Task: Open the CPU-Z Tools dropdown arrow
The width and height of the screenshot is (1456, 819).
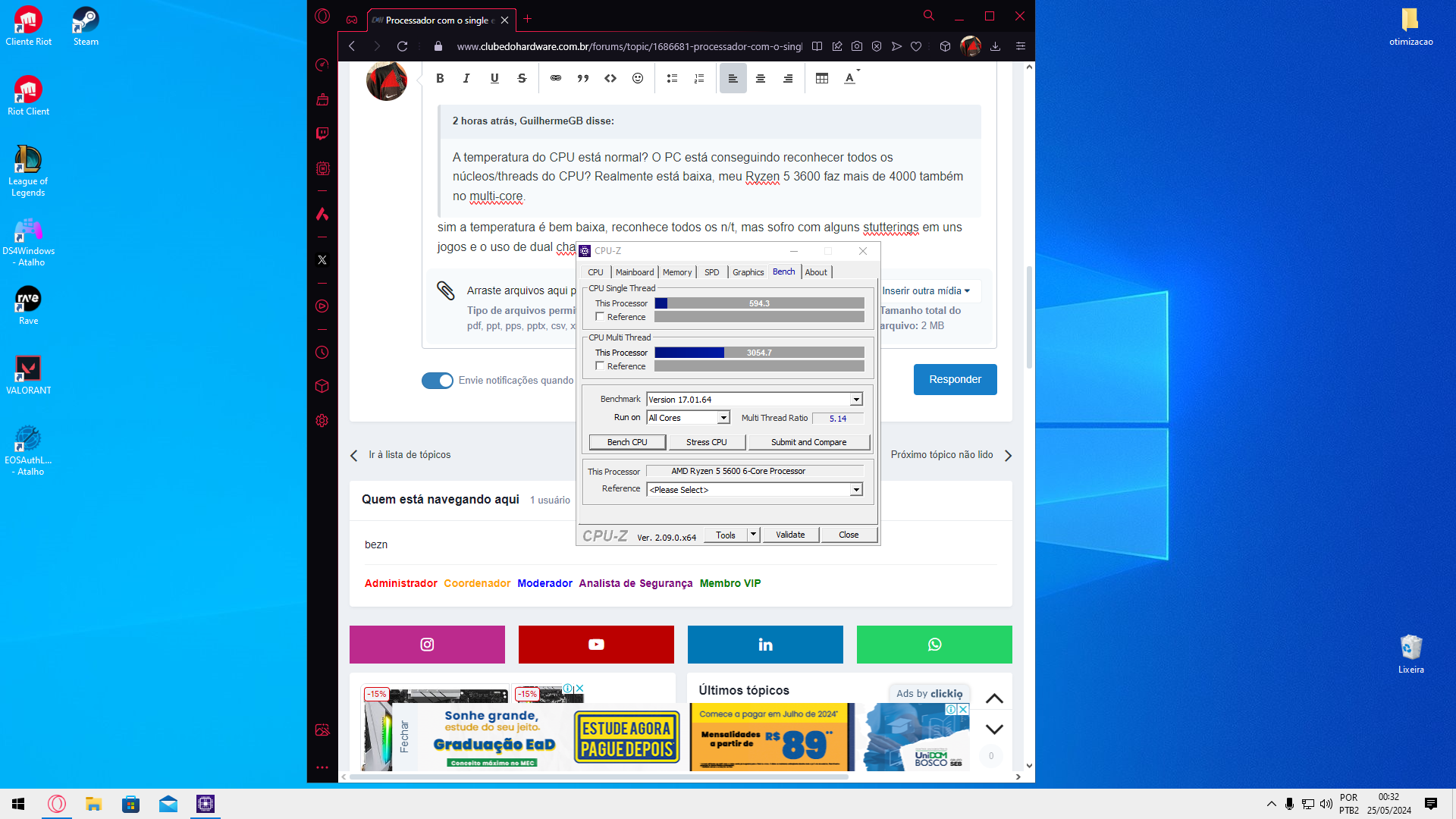Action: point(753,535)
